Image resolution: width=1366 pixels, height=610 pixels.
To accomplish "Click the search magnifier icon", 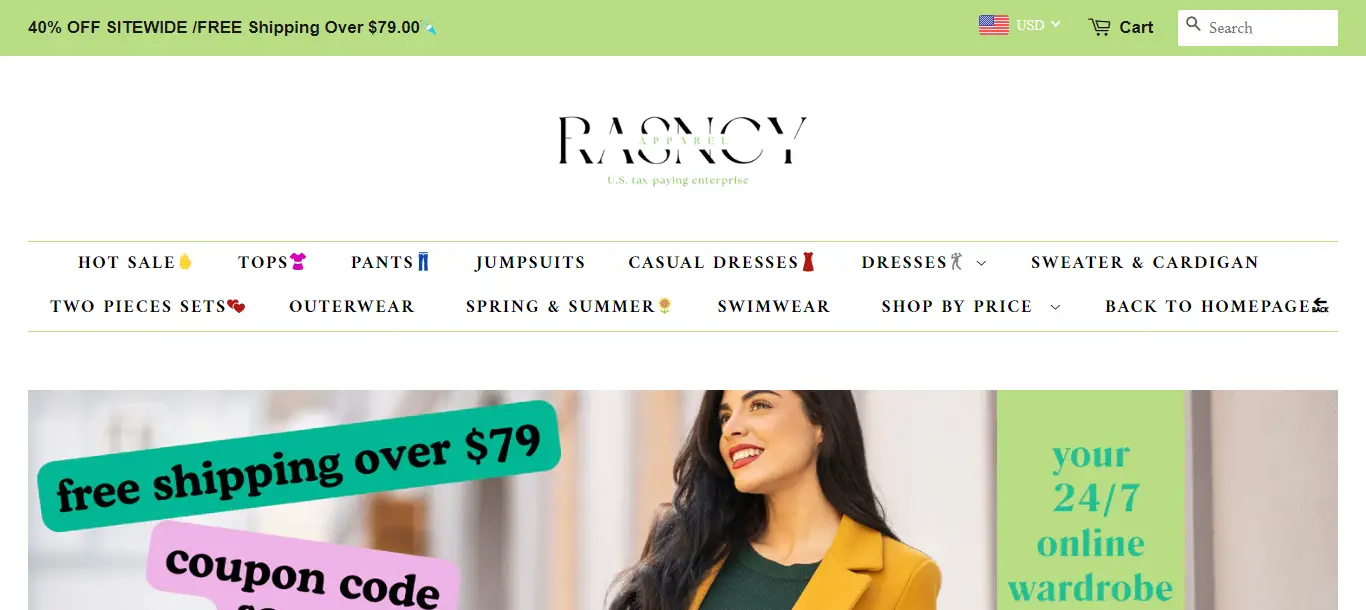I will tap(1193, 24).
